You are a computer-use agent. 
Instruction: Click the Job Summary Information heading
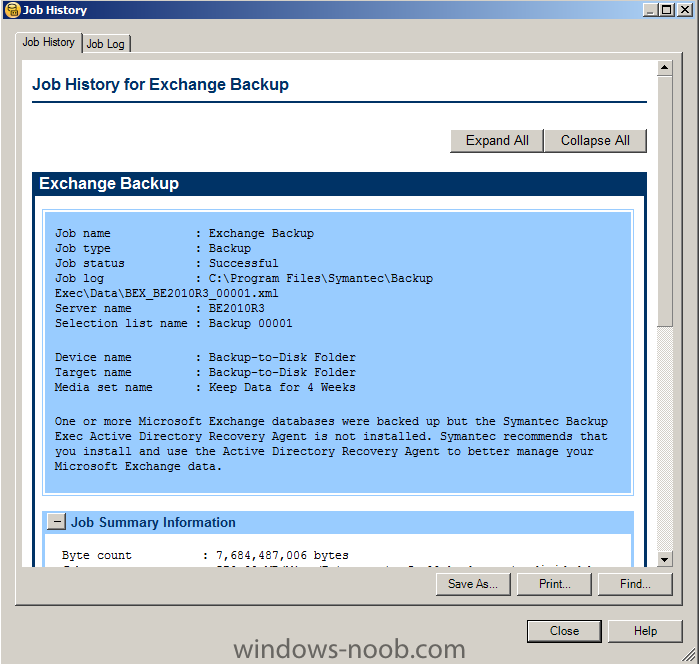click(x=153, y=522)
